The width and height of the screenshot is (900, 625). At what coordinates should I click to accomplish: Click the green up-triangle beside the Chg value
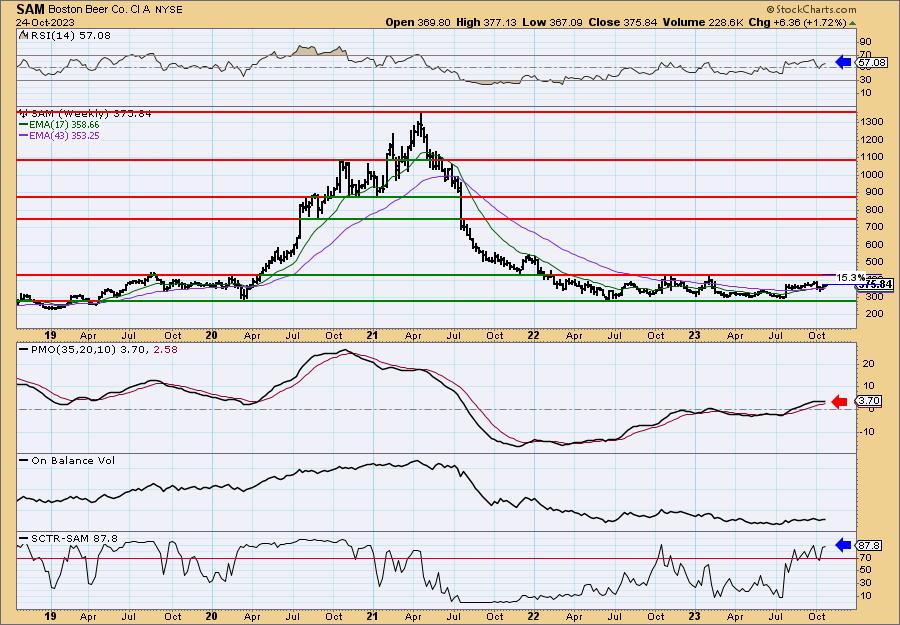(852, 23)
